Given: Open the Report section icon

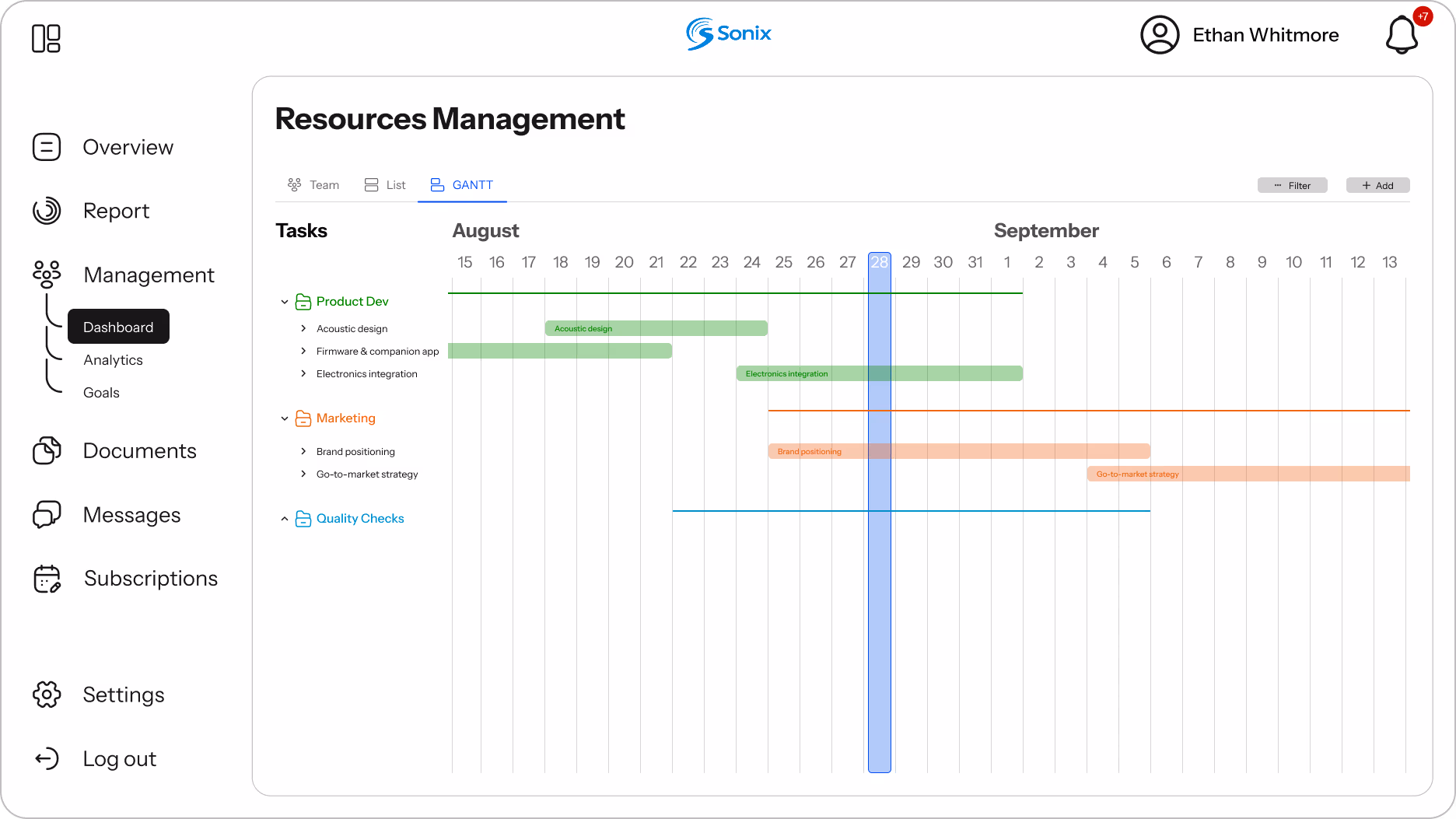Looking at the screenshot, I should pyautogui.click(x=47, y=211).
